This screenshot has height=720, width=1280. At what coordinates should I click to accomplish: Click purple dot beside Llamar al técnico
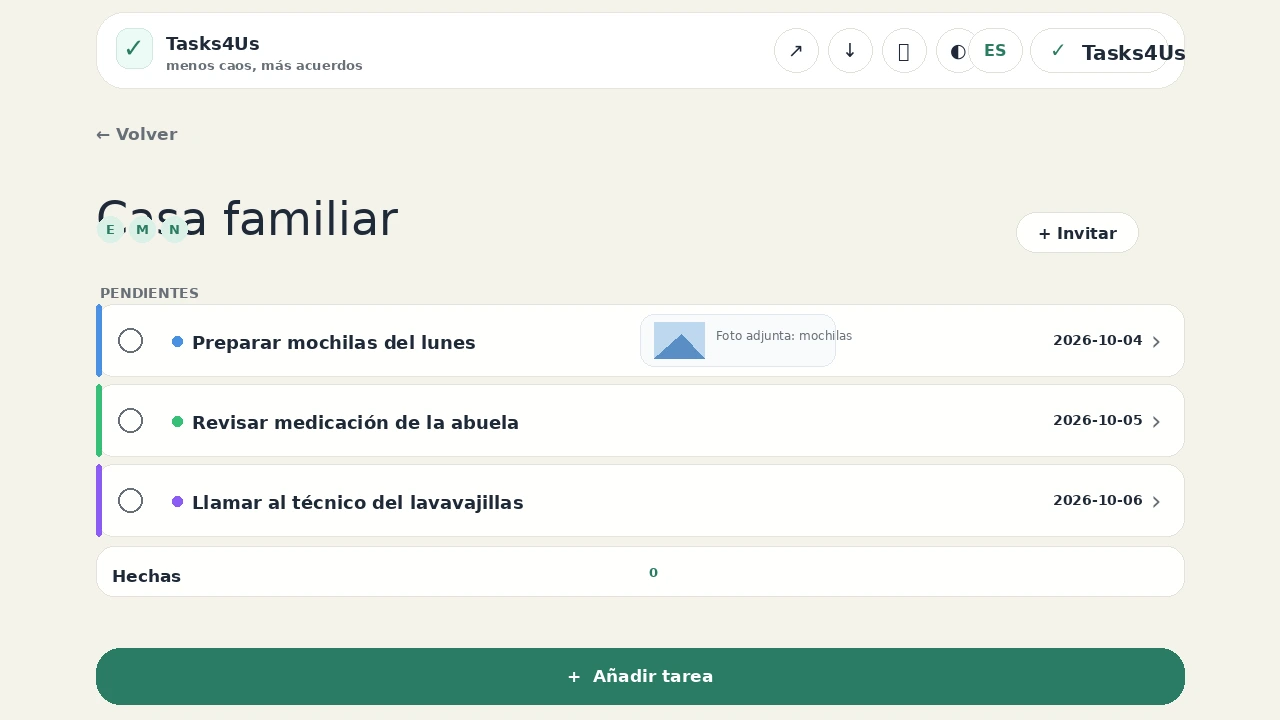178,502
